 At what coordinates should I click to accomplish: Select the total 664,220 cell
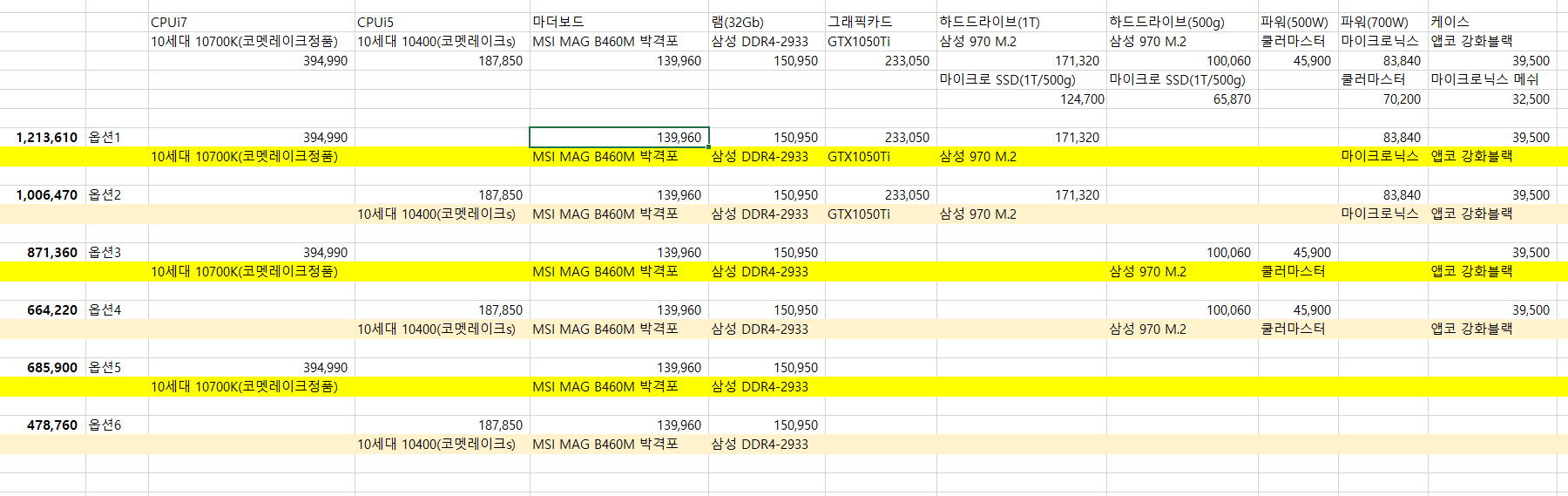pyautogui.click(x=43, y=309)
